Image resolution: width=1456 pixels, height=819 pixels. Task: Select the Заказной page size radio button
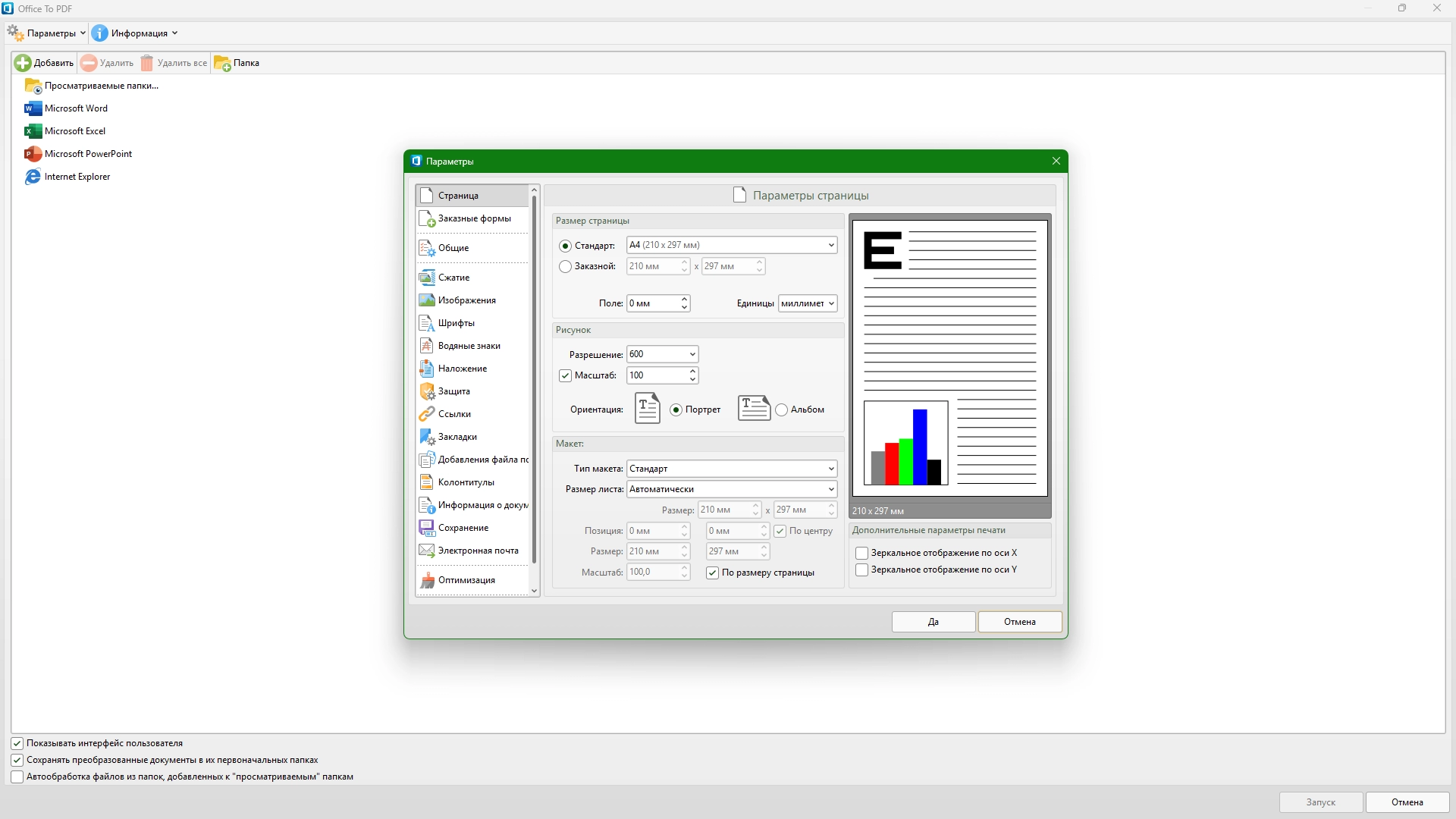pyautogui.click(x=565, y=267)
